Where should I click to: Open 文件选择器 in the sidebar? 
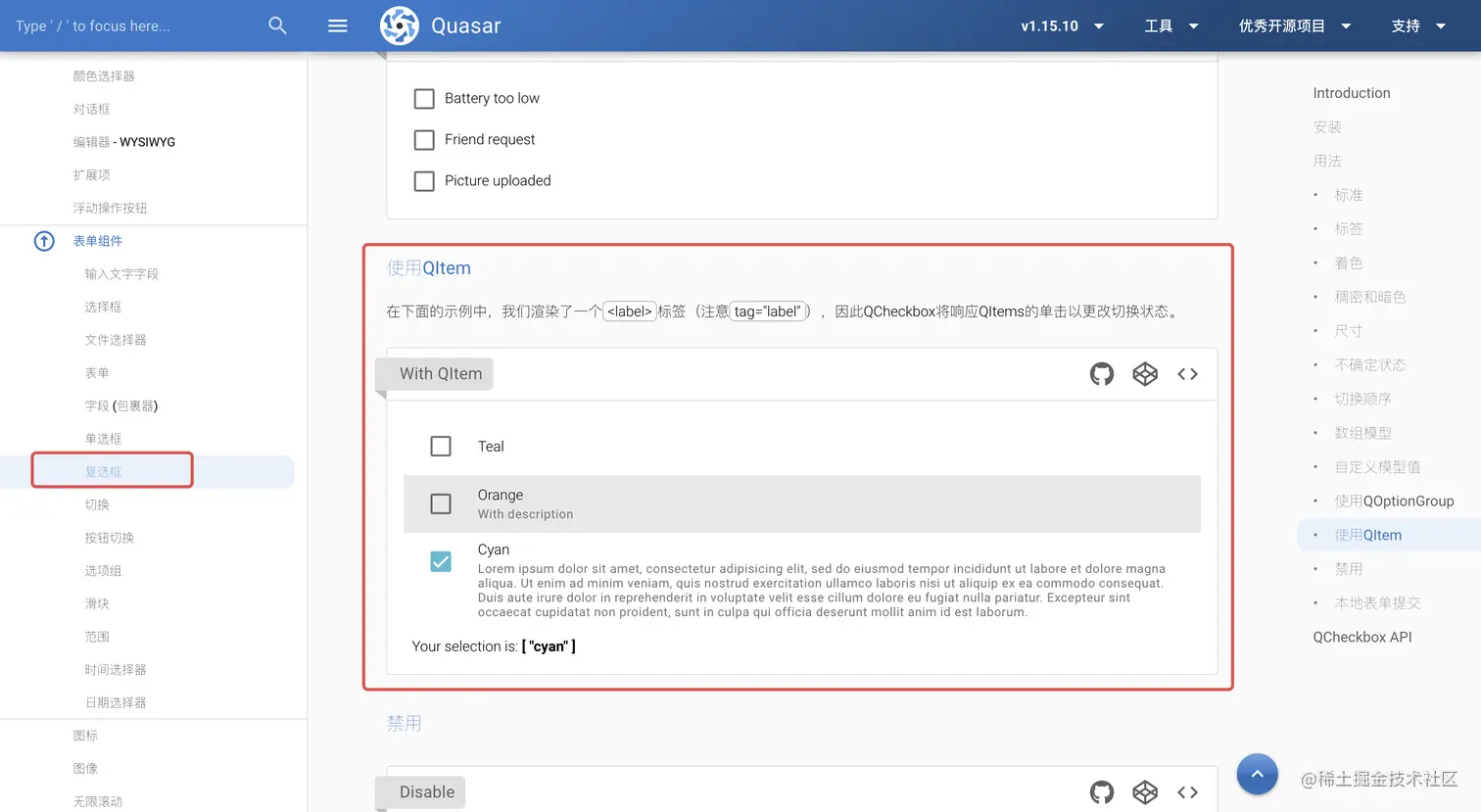click(x=116, y=340)
